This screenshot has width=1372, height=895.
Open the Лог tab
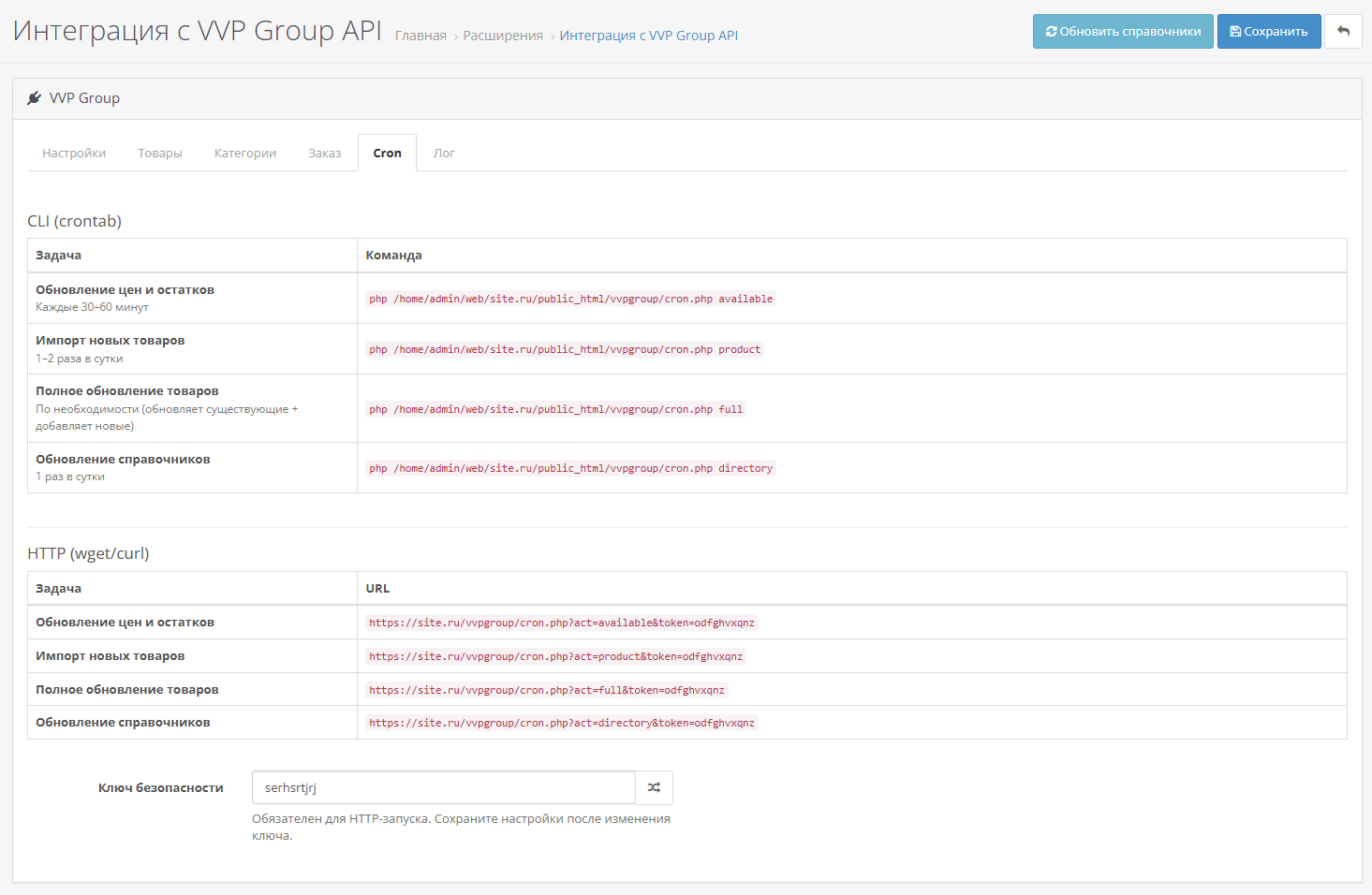pyautogui.click(x=444, y=153)
